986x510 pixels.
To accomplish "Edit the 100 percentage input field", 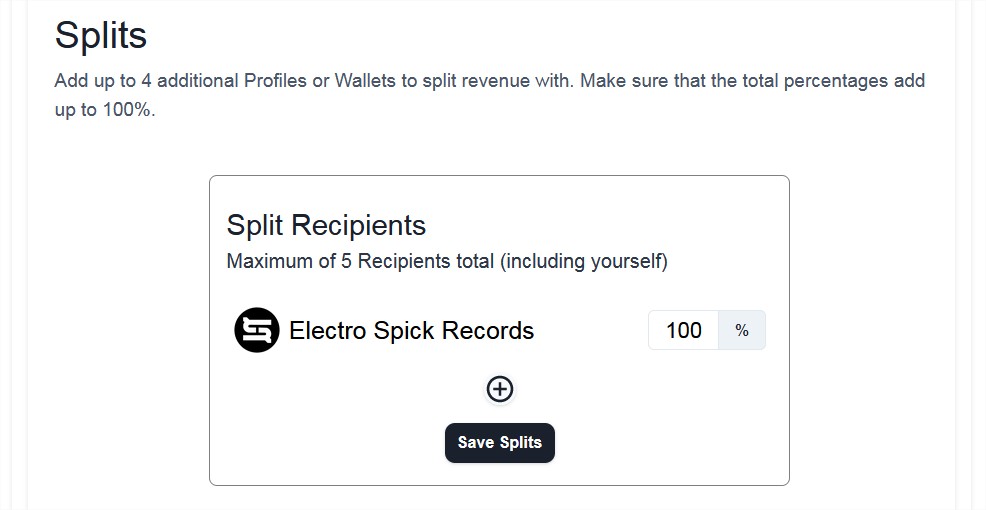I will click(x=684, y=330).
